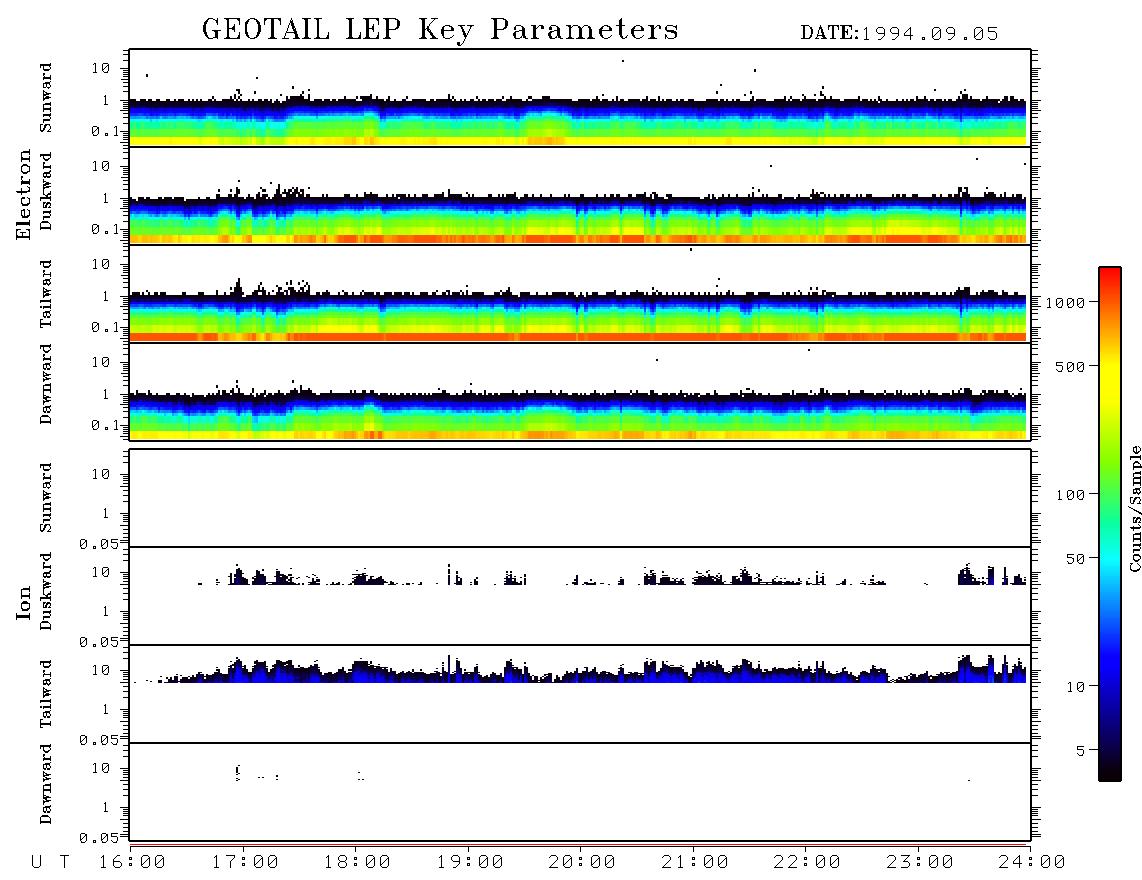
Task: Select the Ion Dawnward axis label
Action: click(x=46, y=784)
